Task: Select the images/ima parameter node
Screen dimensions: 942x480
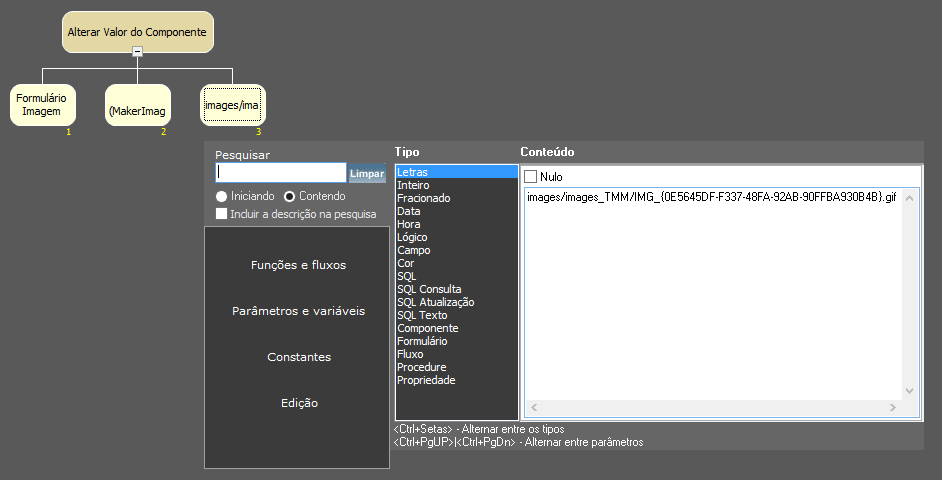Action: pyautogui.click(x=232, y=105)
